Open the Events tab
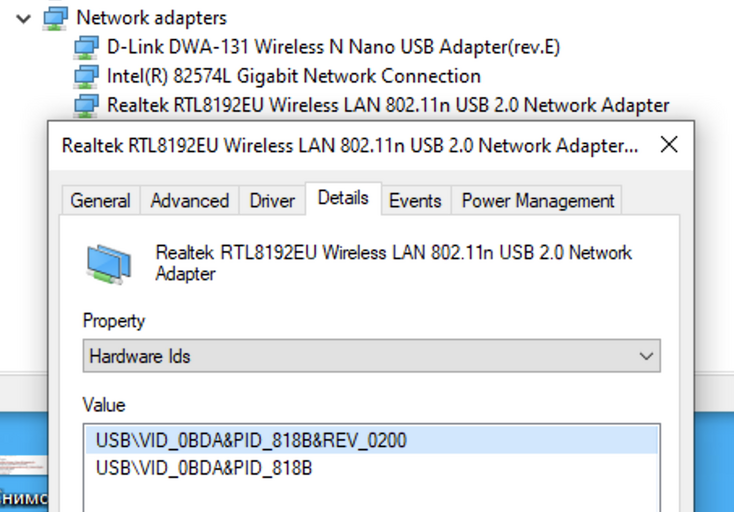The width and height of the screenshot is (734, 512). [x=415, y=201]
